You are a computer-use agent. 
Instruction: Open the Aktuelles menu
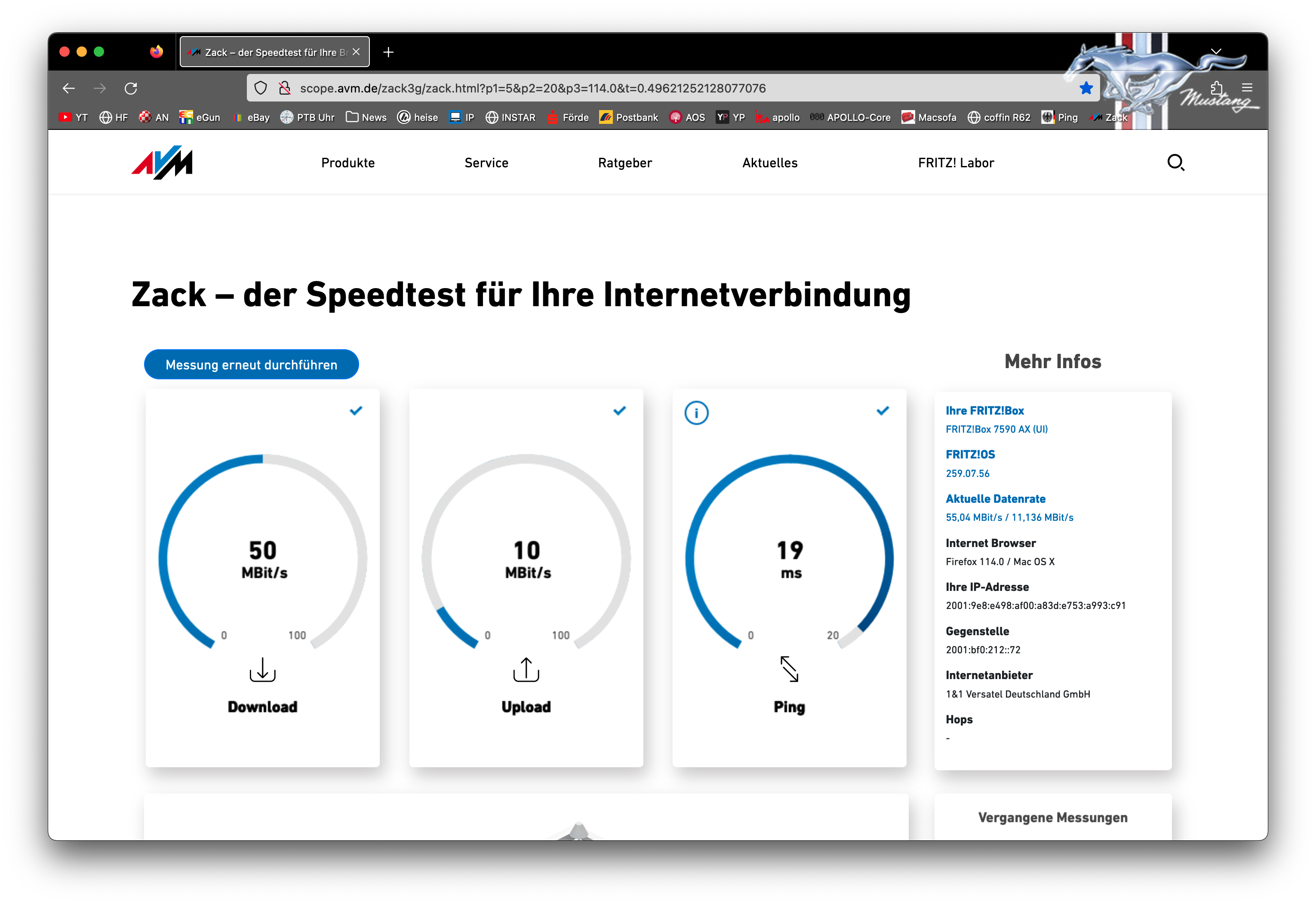769,163
